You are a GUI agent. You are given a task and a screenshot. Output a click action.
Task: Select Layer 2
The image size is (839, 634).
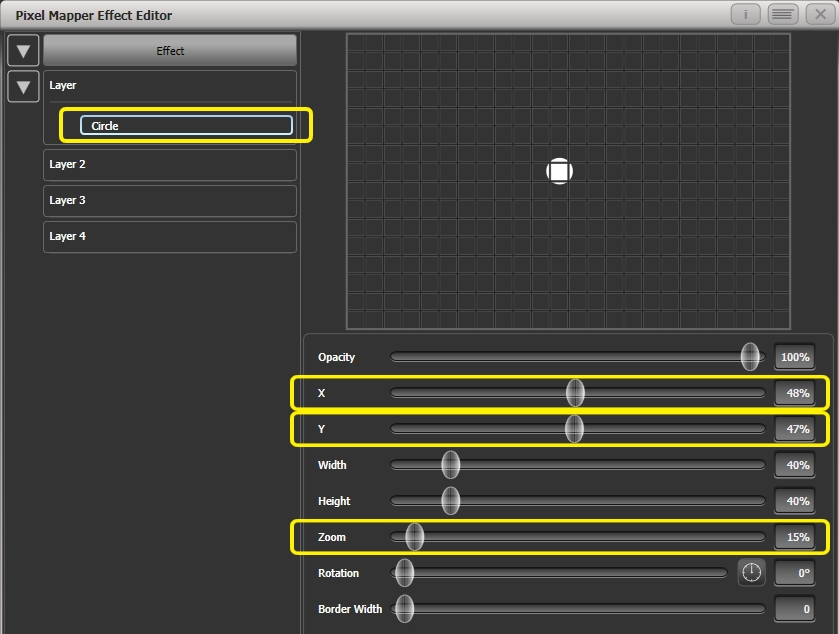169,164
